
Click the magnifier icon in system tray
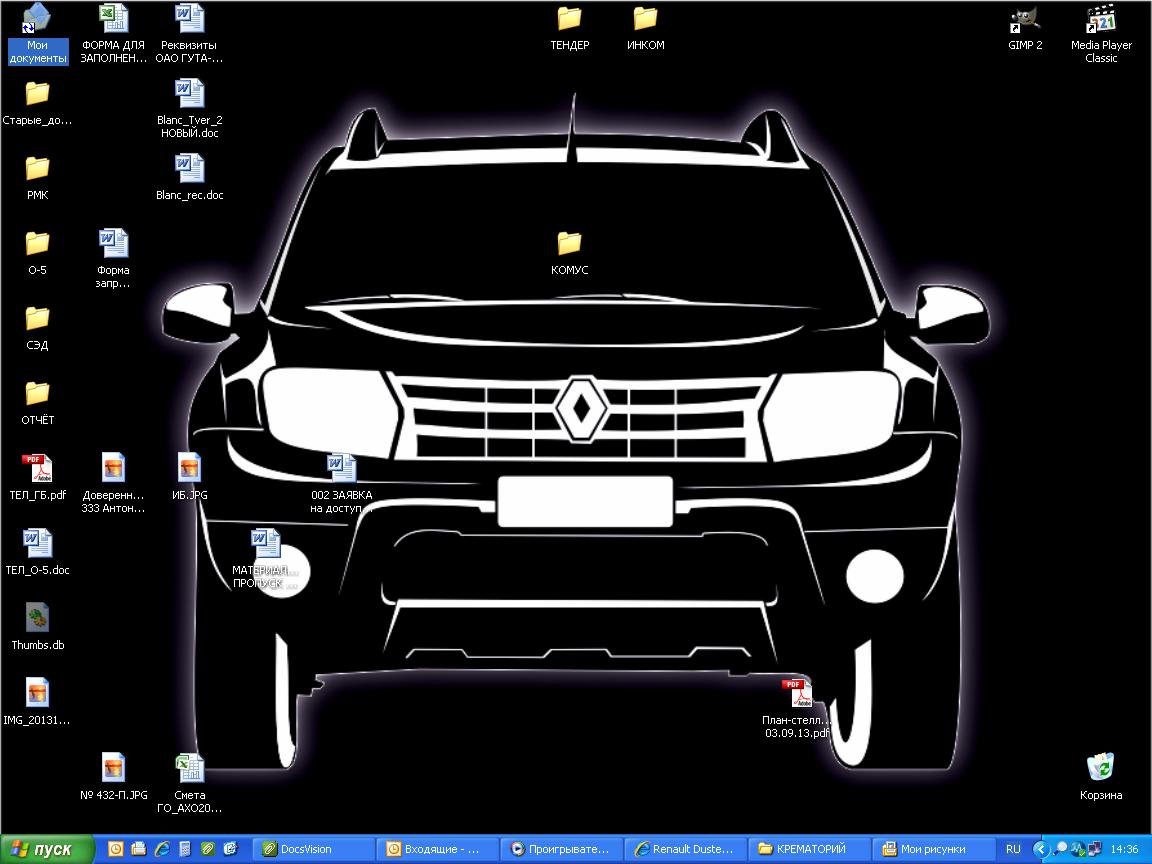click(x=1060, y=849)
